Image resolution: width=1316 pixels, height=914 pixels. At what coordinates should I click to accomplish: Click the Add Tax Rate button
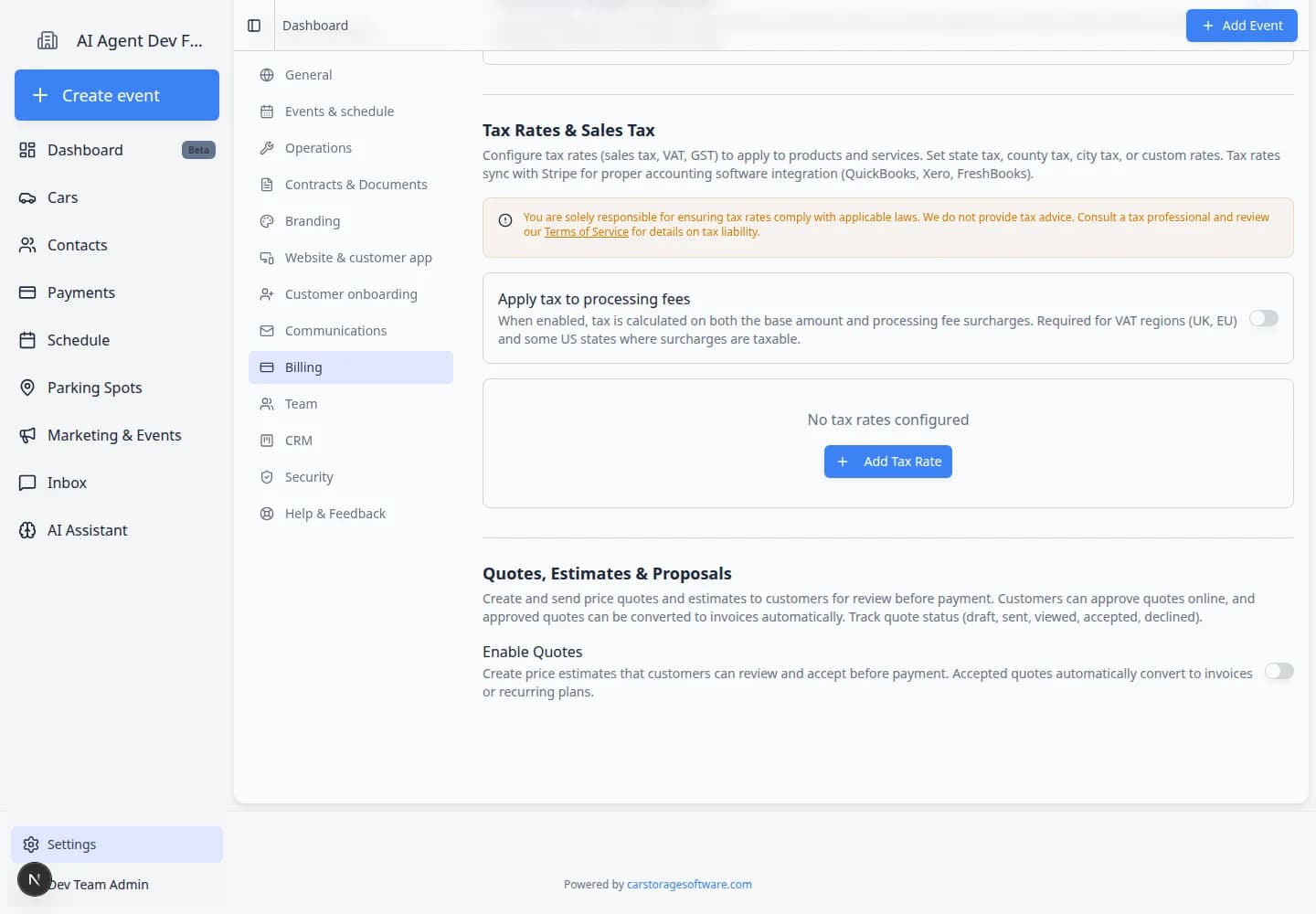click(888, 462)
